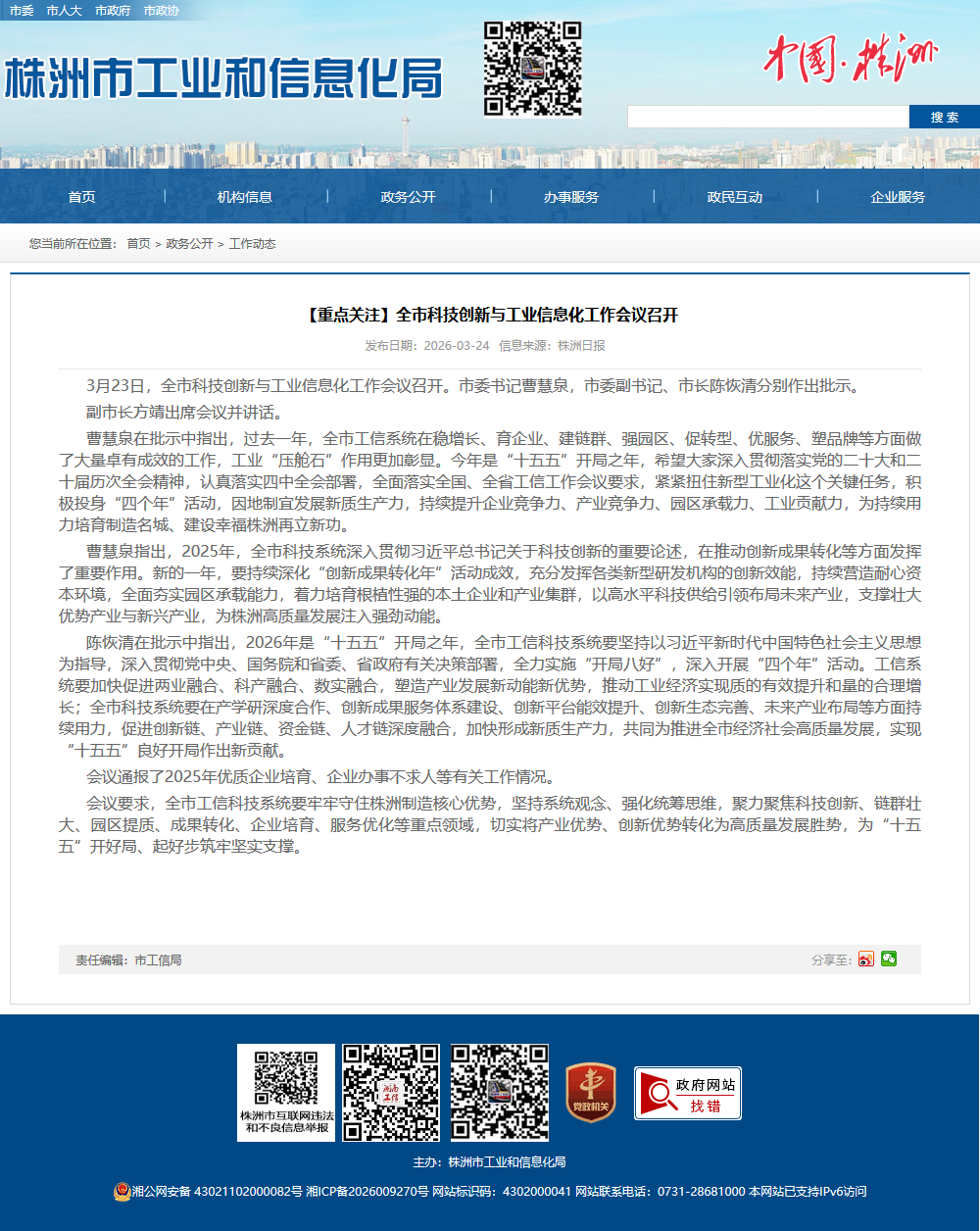Open the 企业服务 navigation item
This screenshot has width=980, height=1231.
coord(898,197)
